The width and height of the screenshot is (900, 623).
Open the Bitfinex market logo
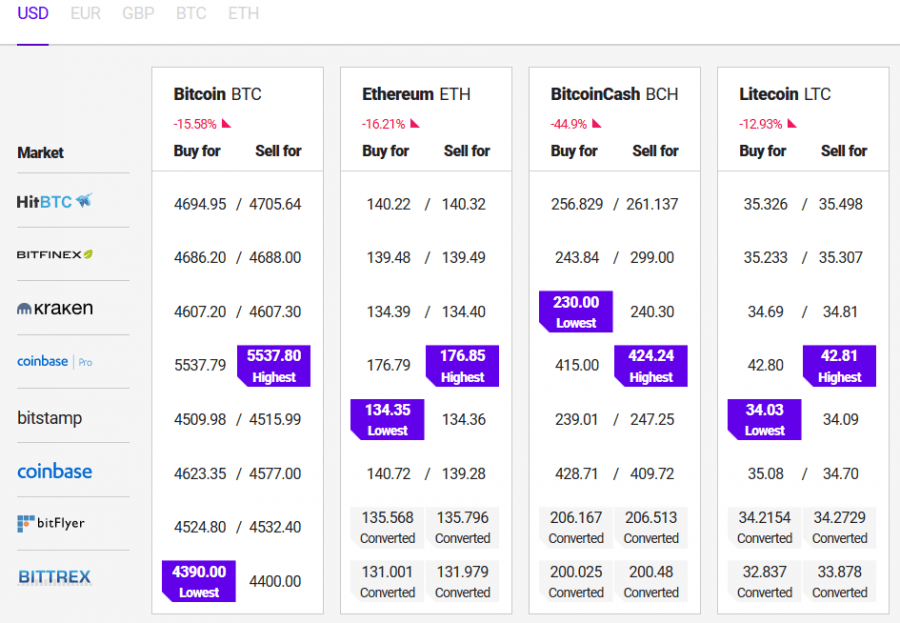click(55, 254)
